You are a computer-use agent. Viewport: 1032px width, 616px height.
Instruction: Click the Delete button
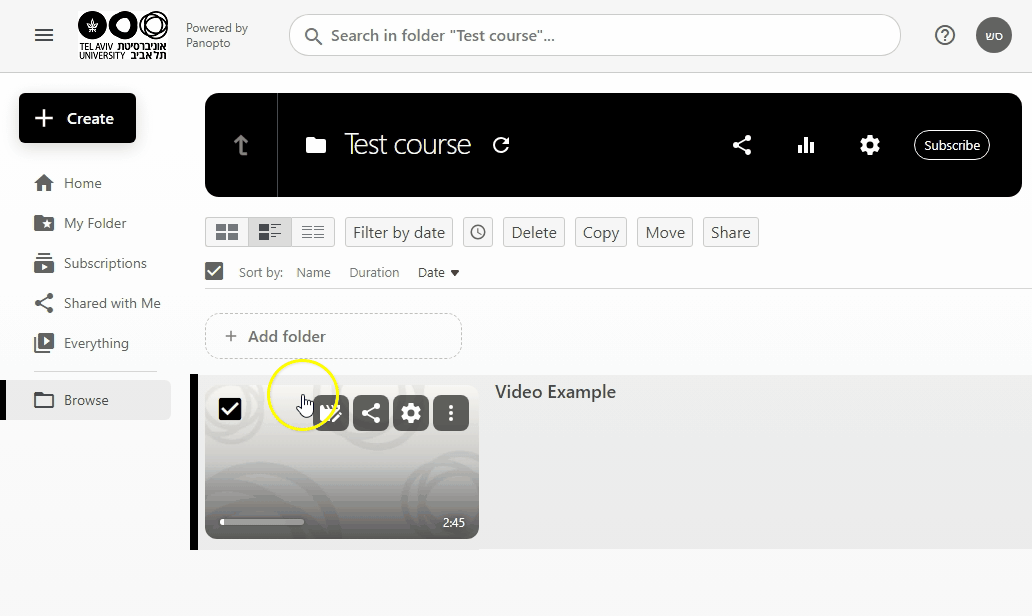pyautogui.click(x=534, y=232)
